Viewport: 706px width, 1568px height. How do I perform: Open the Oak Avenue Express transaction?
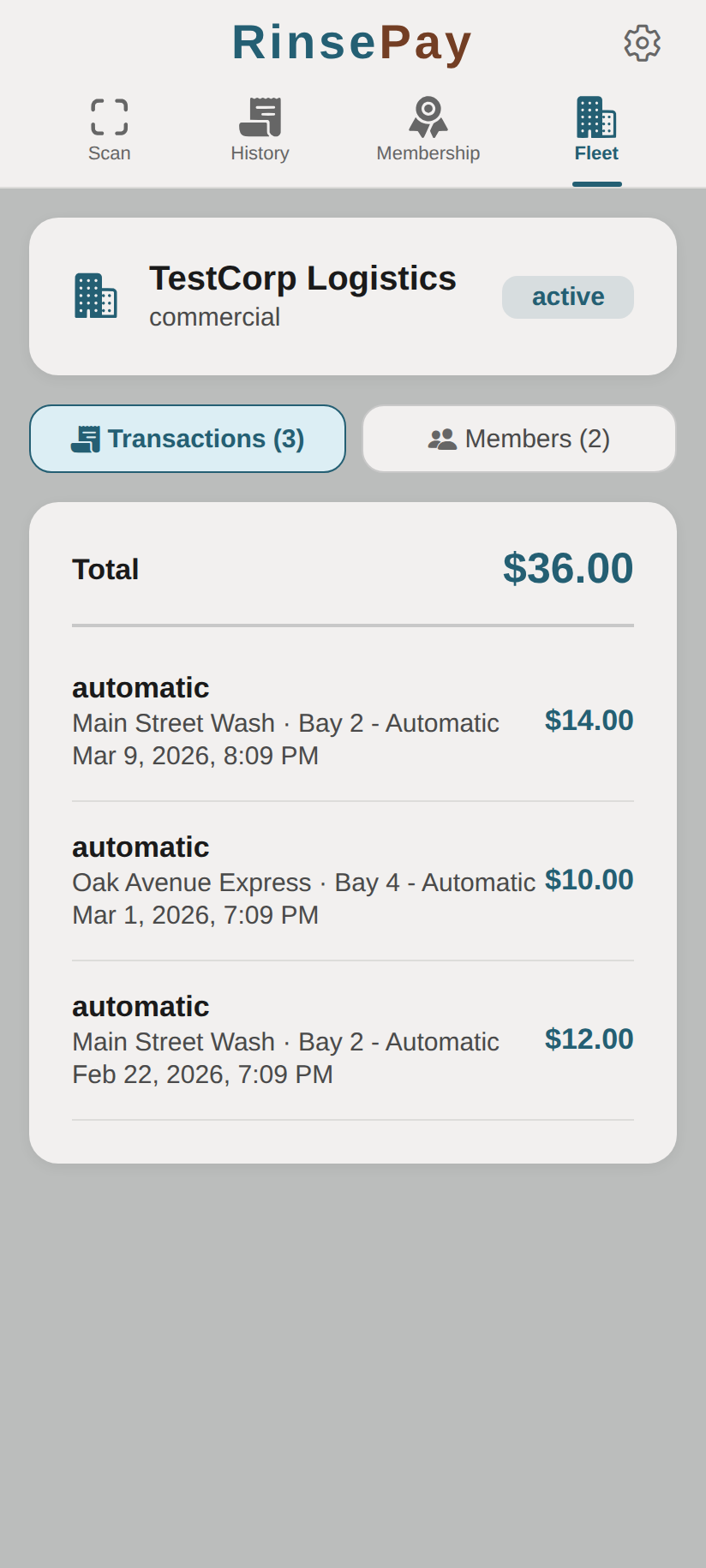pos(303,882)
